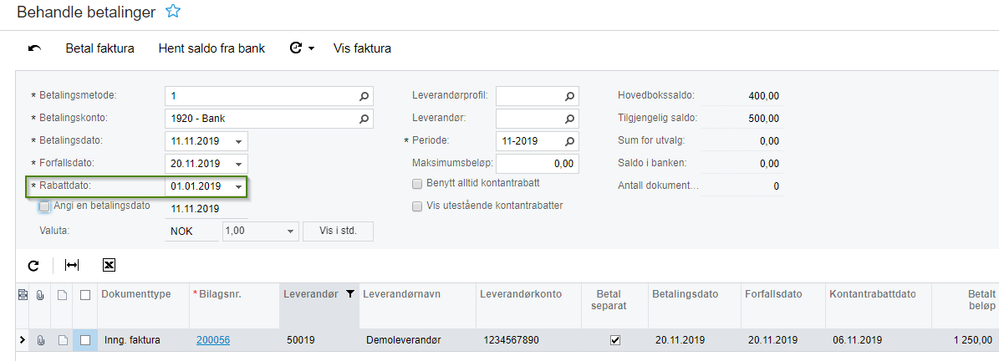Click Tilgjengelig saldo value 500,00
The width and height of the screenshot is (999, 361).
click(x=763, y=118)
